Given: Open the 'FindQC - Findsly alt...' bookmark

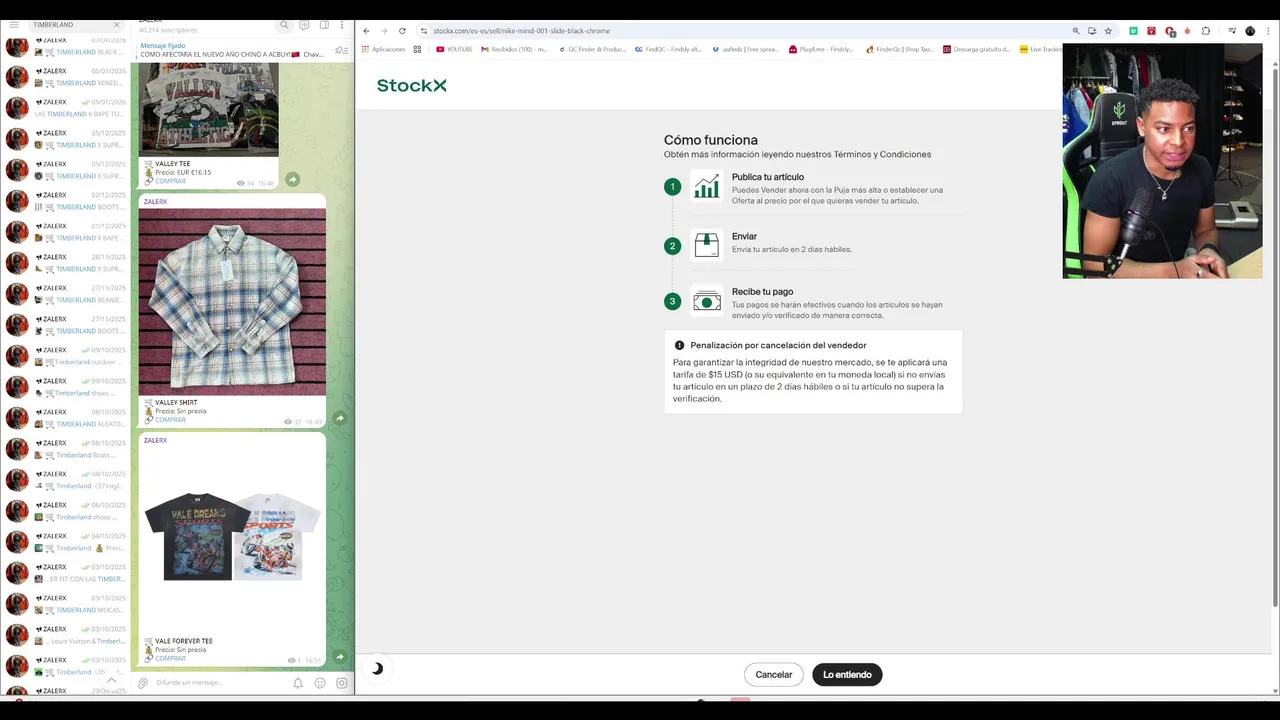Looking at the screenshot, I should tap(669, 49).
